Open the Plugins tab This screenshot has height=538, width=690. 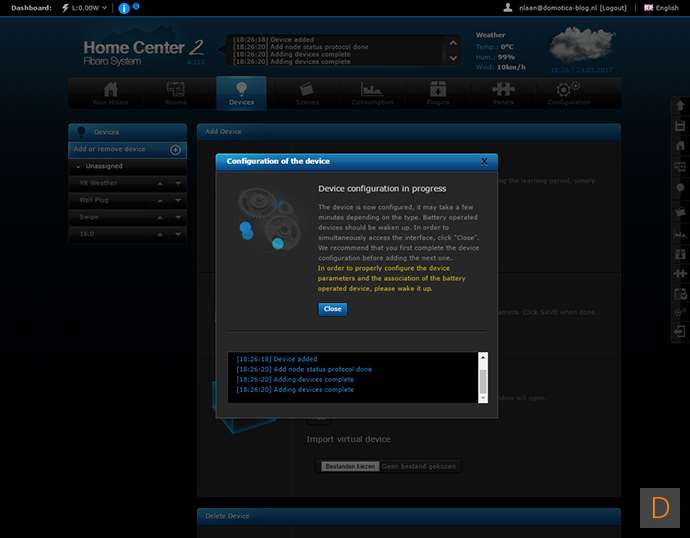438,93
